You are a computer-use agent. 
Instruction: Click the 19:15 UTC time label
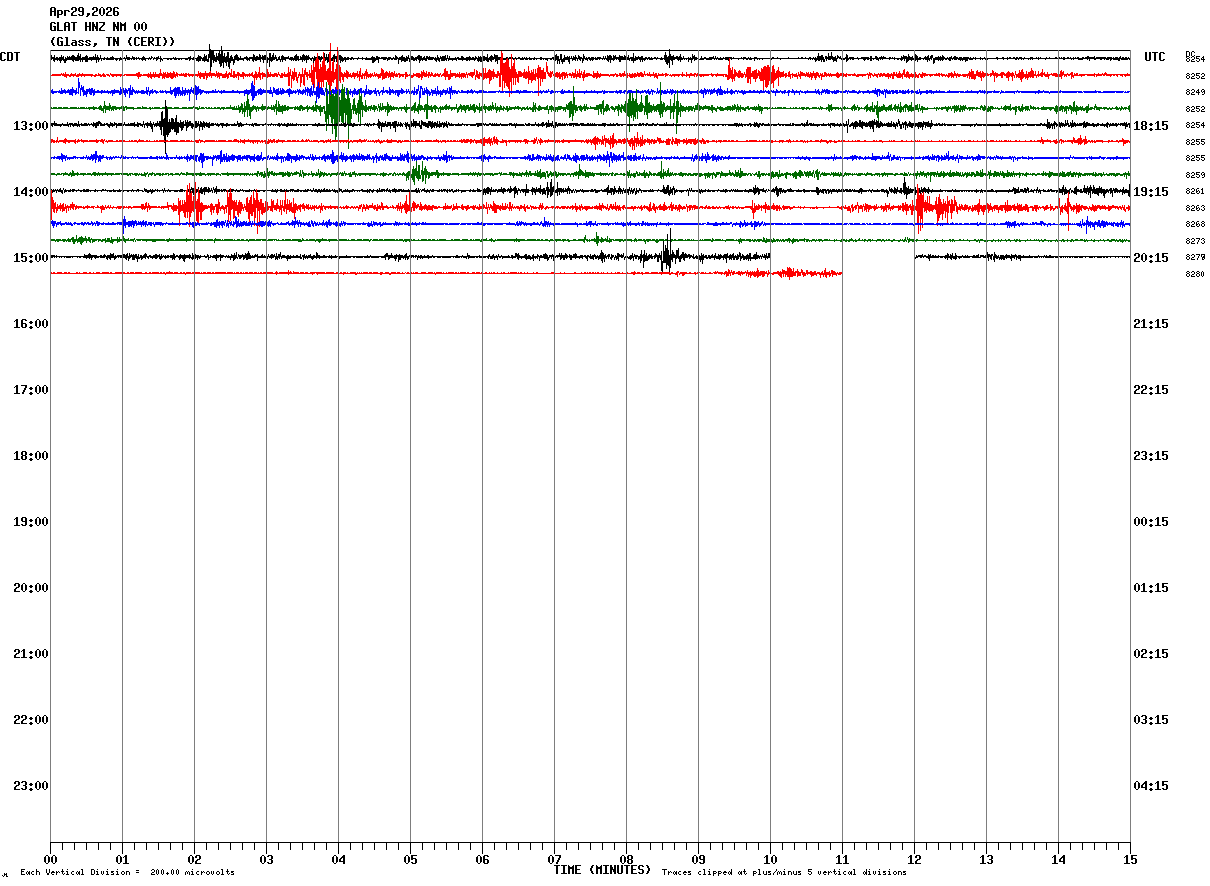1151,192
